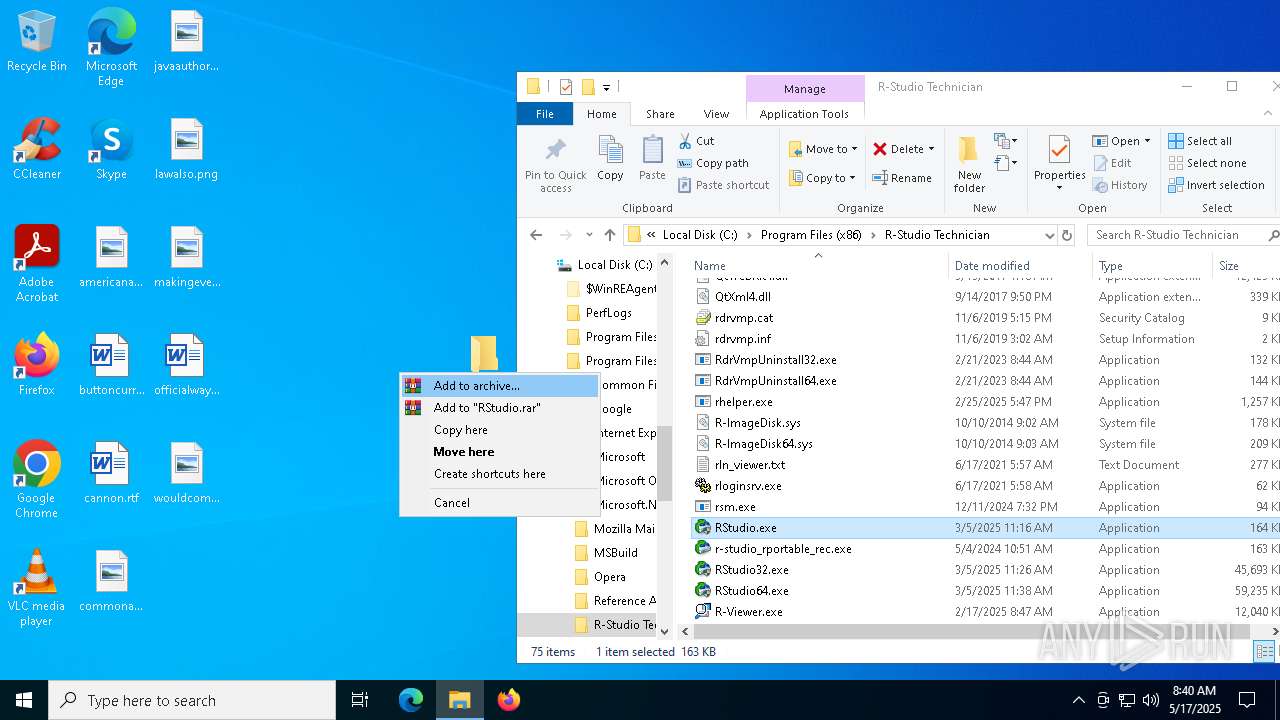Switch to the Share tab
This screenshot has height=720, width=1280.
click(660, 114)
